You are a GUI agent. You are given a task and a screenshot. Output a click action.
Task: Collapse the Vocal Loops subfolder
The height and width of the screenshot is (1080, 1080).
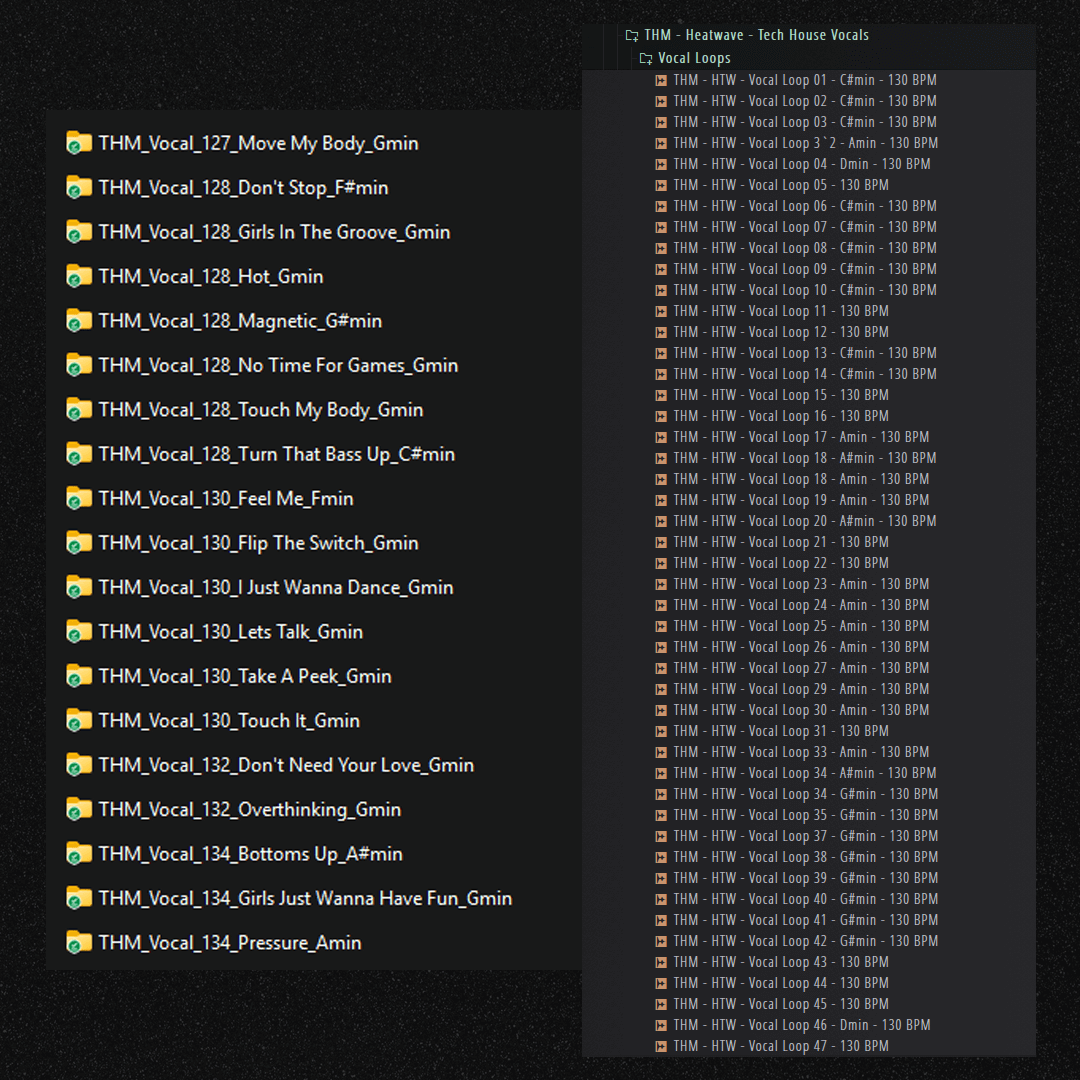click(x=646, y=58)
